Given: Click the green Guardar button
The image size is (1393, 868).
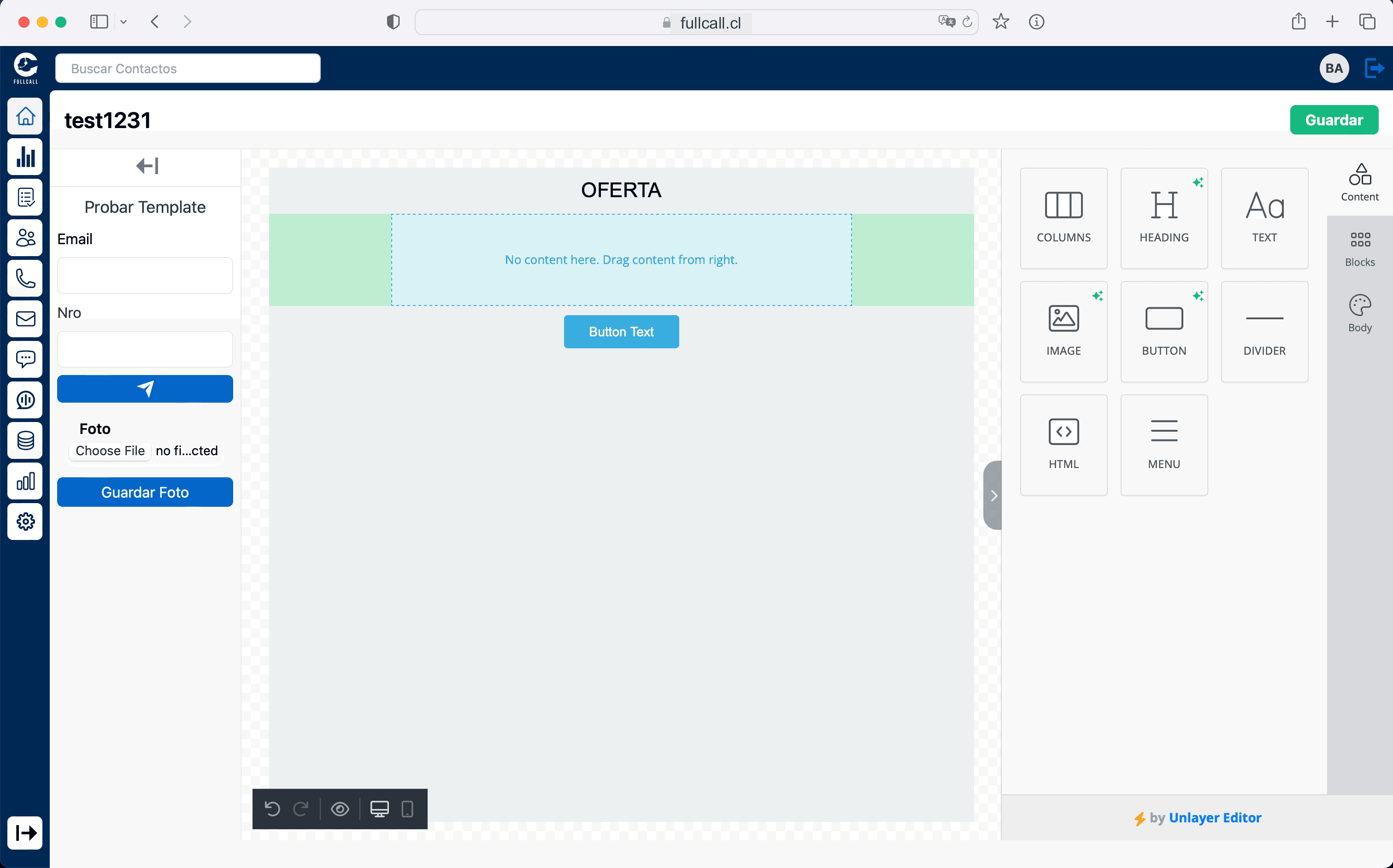Looking at the screenshot, I should point(1333,120).
